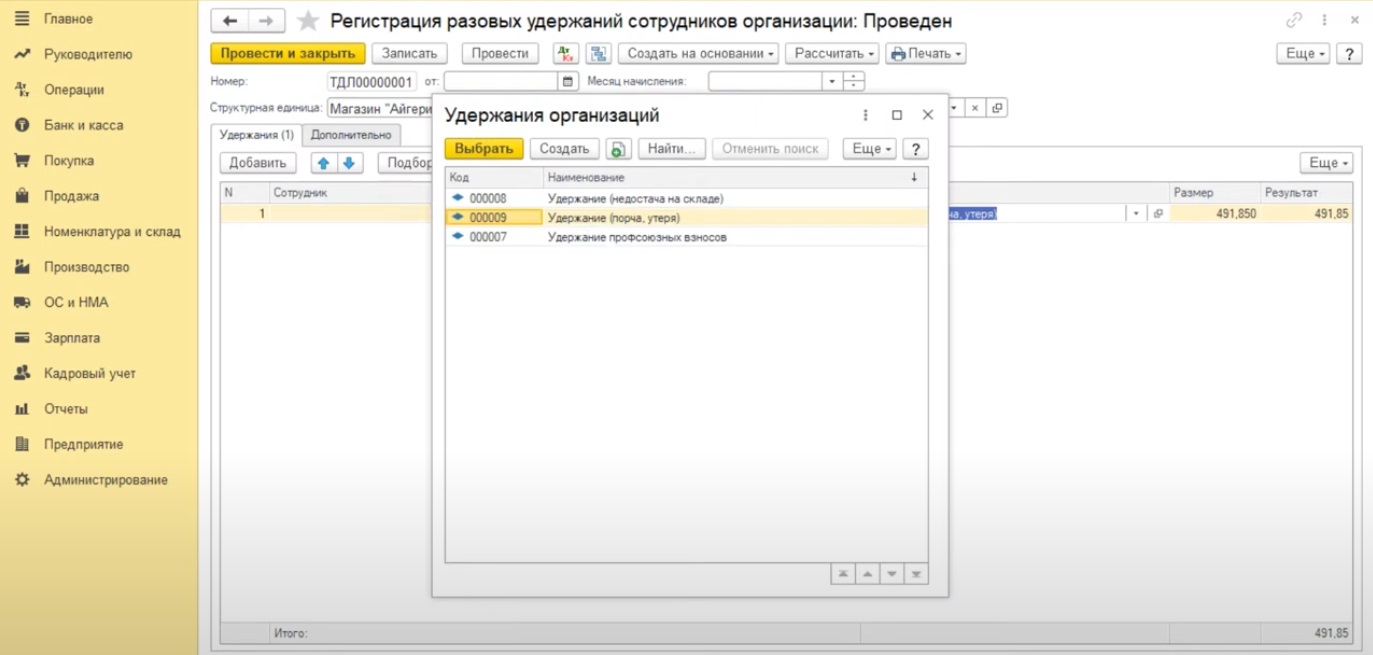This screenshot has height=655, width=1373.
Task: Click the Номер input field
Action: pyautogui.click(x=370, y=82)
